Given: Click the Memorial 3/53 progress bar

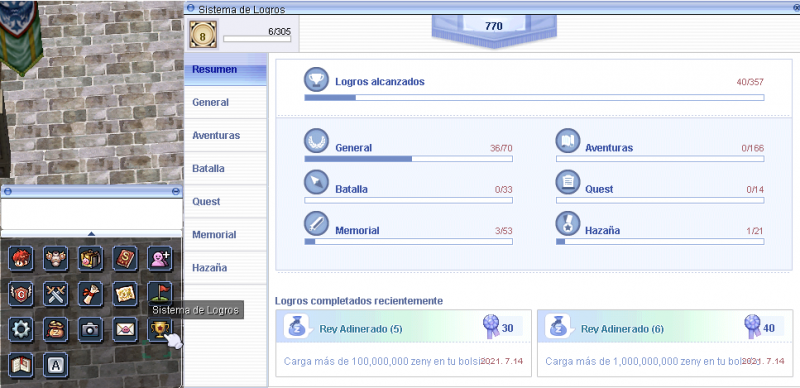Looking at the screenshot, I should [408, 241].
